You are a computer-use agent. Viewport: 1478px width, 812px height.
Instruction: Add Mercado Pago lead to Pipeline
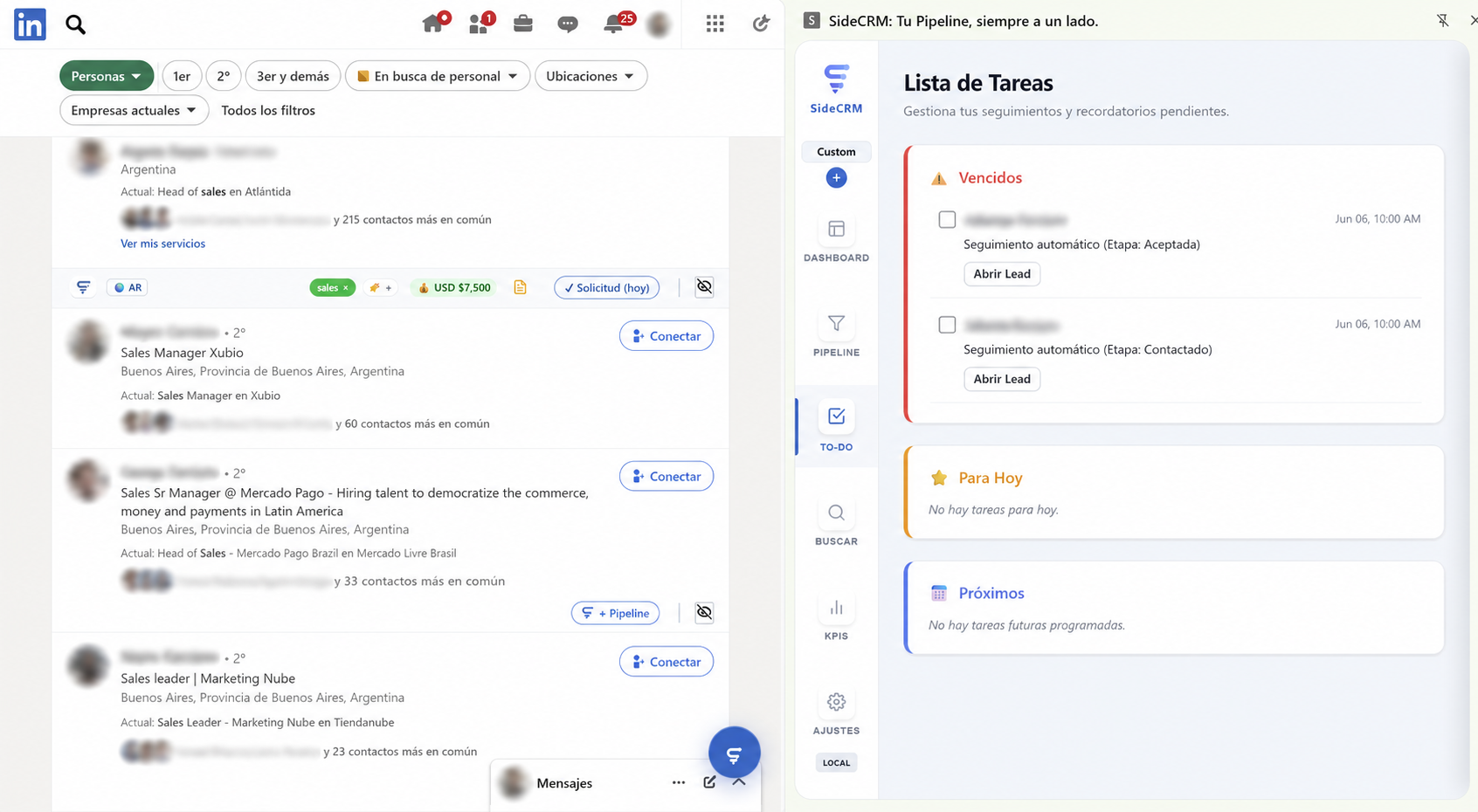point(616,613)
